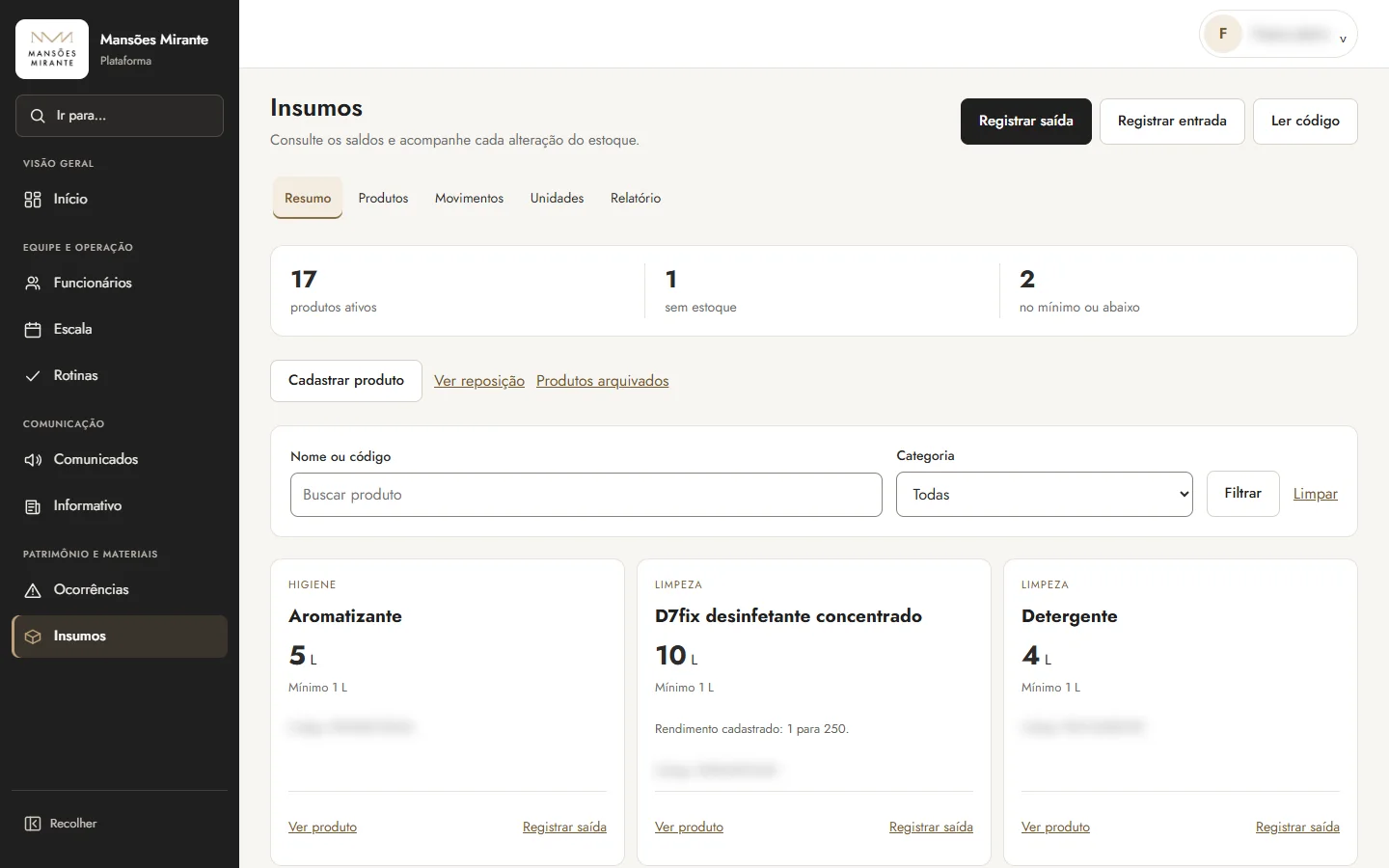Click the user avatar letter F

(x=1223, y=34)
